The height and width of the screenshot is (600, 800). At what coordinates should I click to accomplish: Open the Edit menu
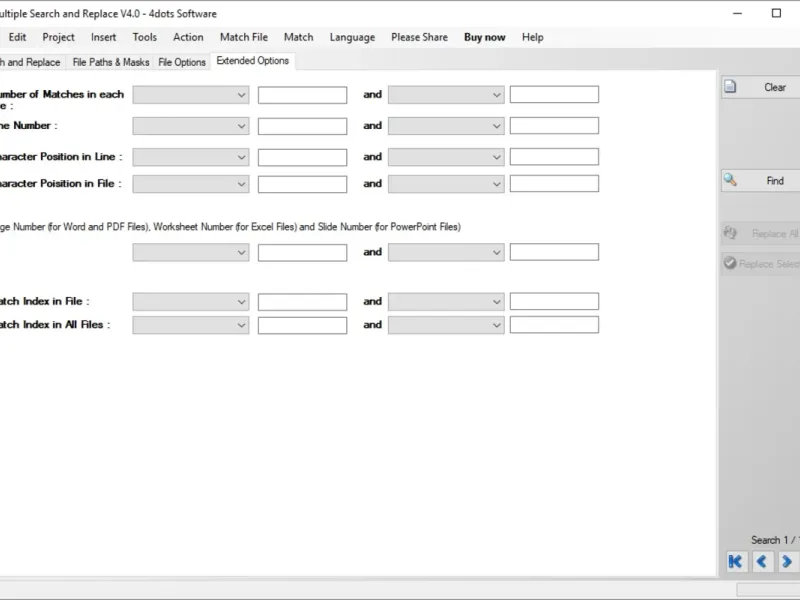pos(17,37)
